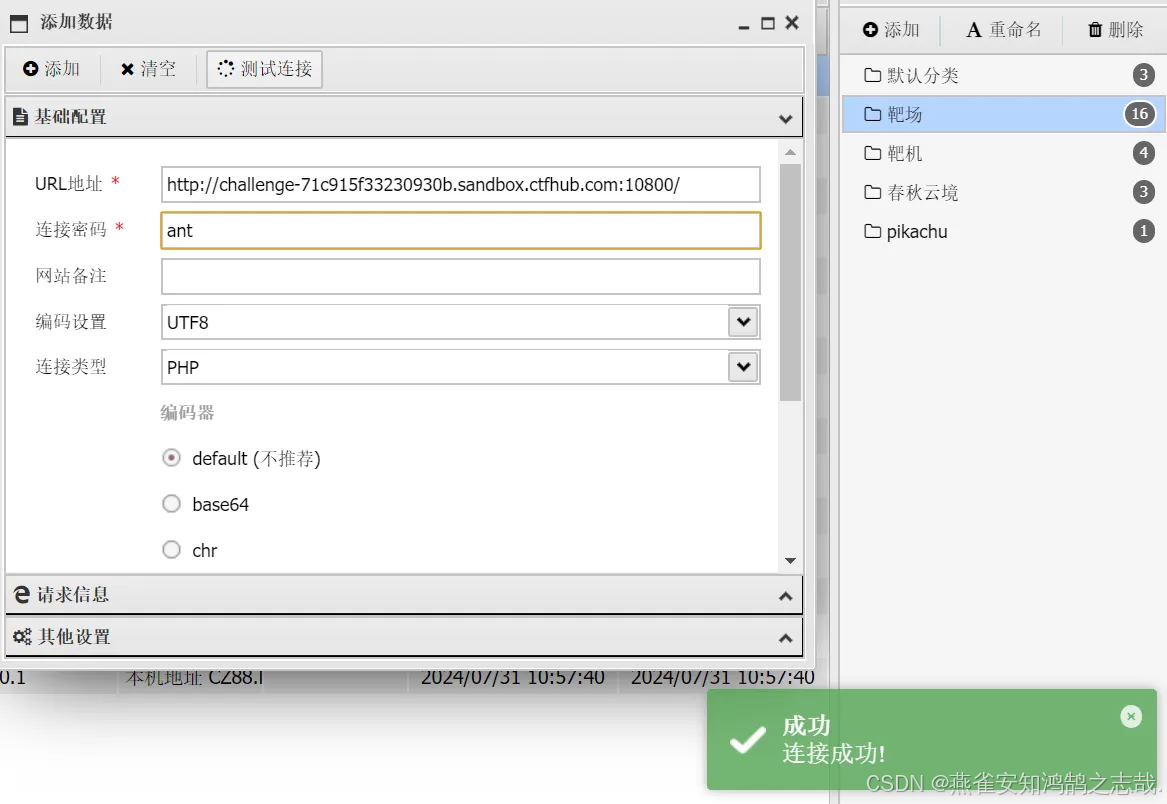Image resolution: width=1167 pixels, height=804 pixels.
Task: Open the 编码设置 UTF8 dropdown
Action: tap(742, 322)
